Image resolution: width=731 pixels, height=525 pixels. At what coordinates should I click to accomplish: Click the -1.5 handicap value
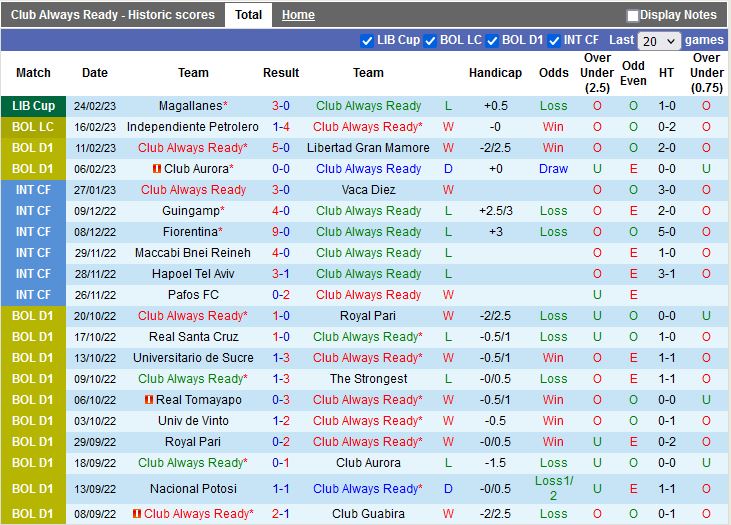495,463
